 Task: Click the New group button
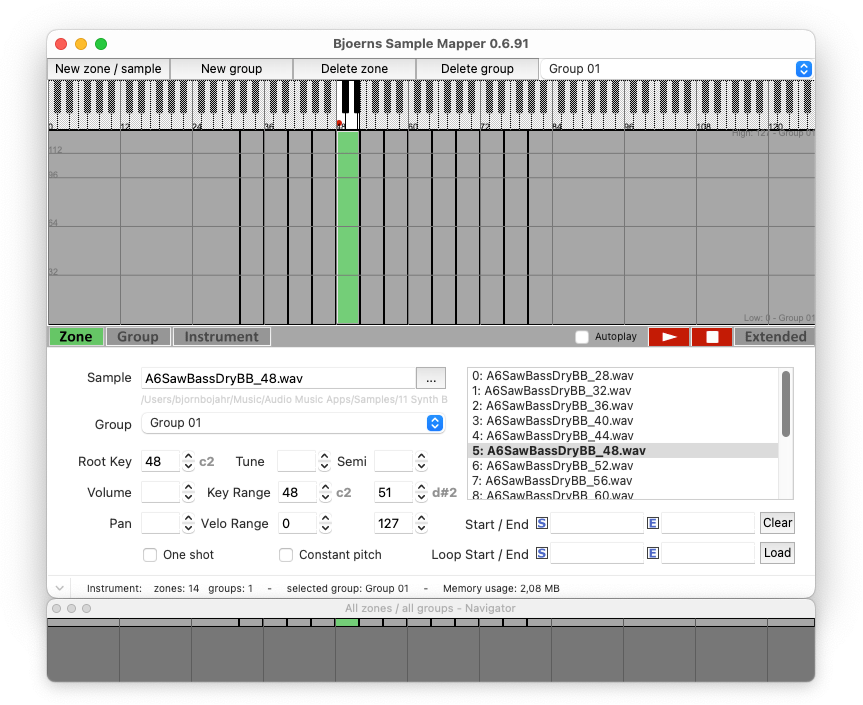pyautogui.click(x=231, y=69)
